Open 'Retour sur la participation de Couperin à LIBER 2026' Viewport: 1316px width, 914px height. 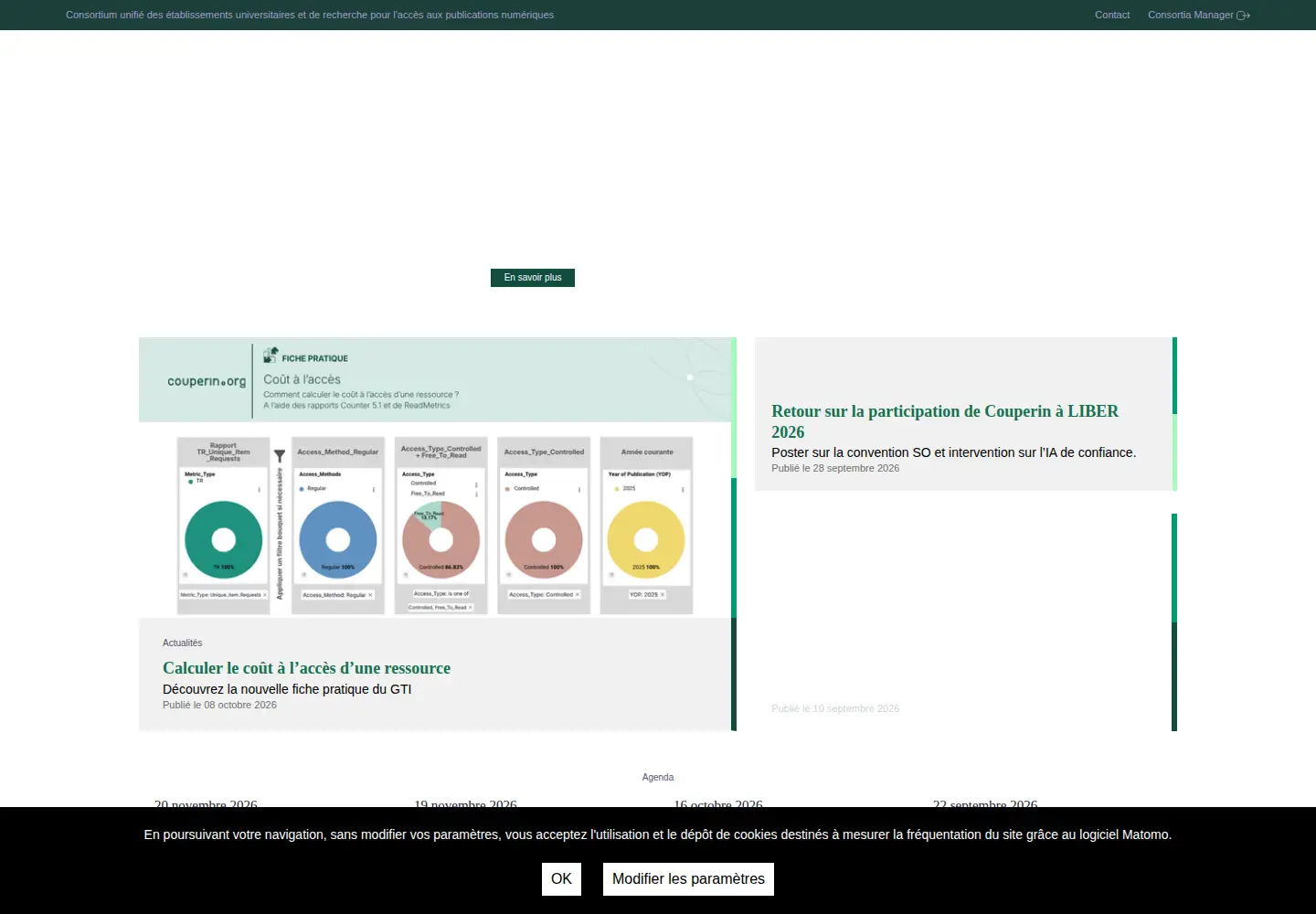click(x=945, y=421)
